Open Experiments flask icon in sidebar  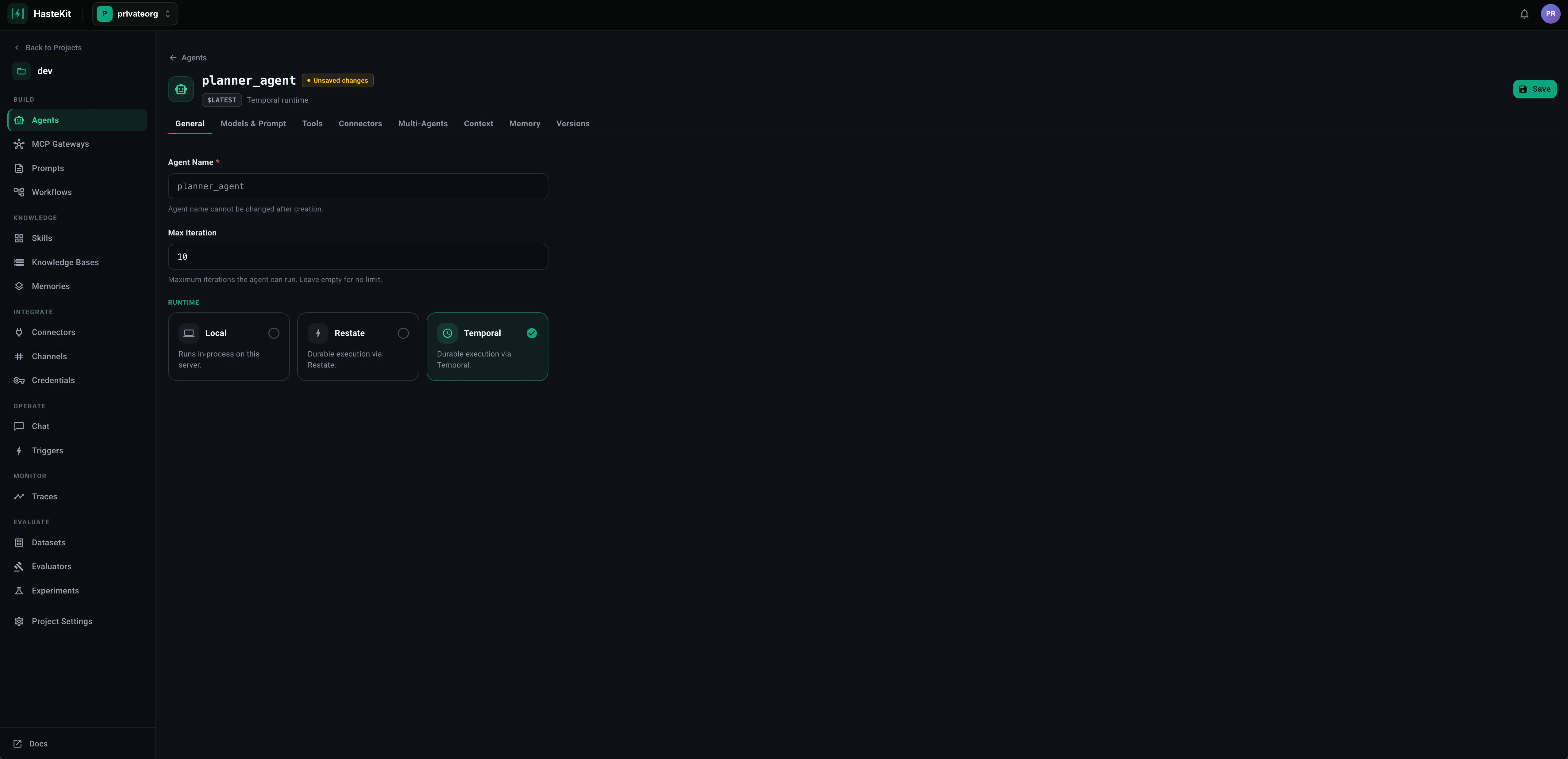click(x=19, y=591)
